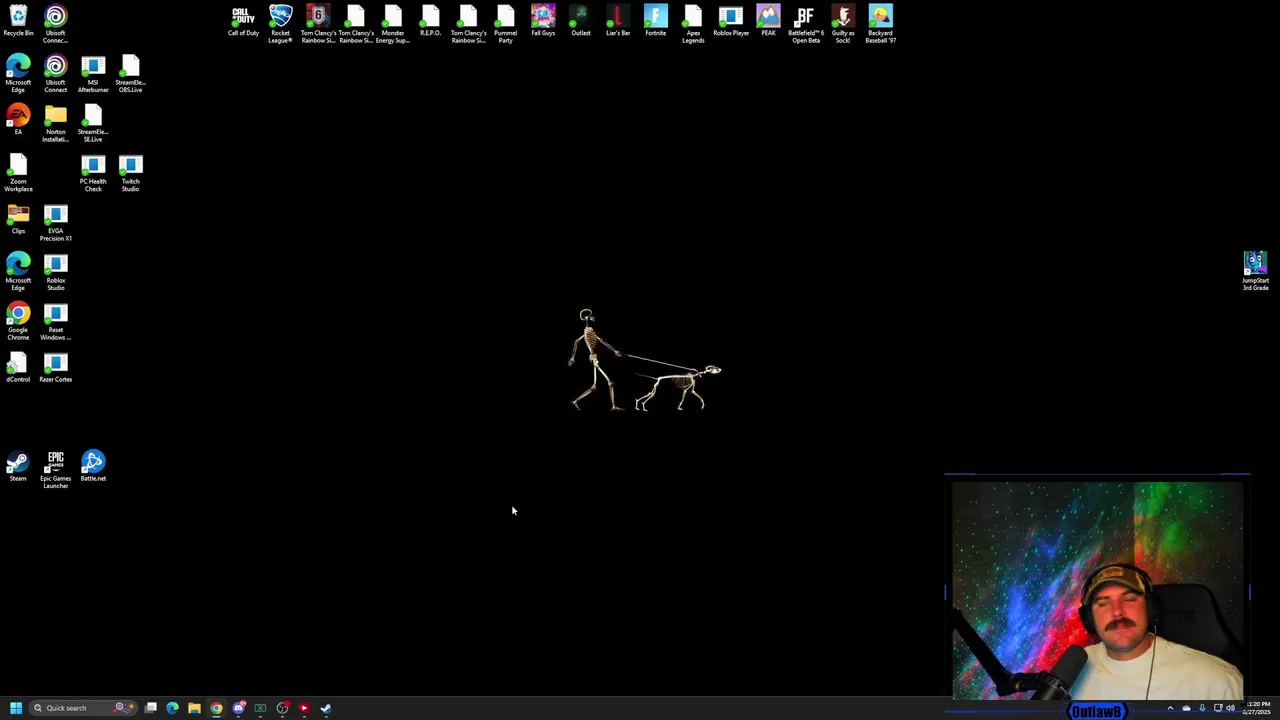The width and height of the screenshot is (1280, 720).
Task: Select the Reset Windows shortcut icon
Action: click(55, 322)
